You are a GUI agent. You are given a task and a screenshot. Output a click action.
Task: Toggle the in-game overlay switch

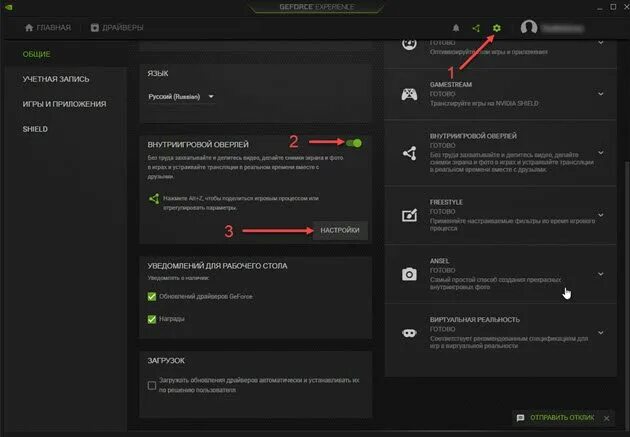tap(354, 143)
